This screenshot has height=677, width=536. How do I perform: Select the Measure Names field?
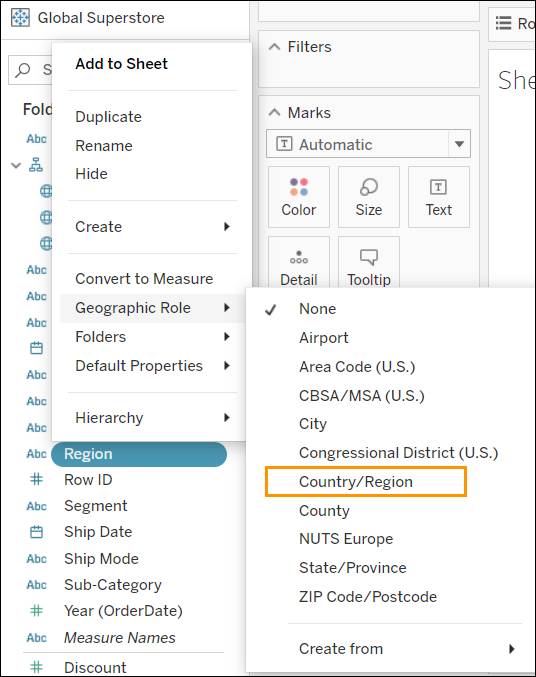(120, 638)
